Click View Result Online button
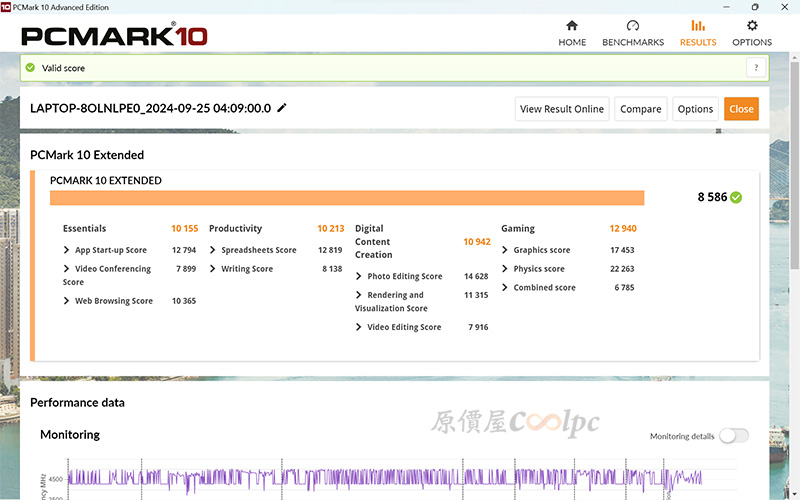 562,109
